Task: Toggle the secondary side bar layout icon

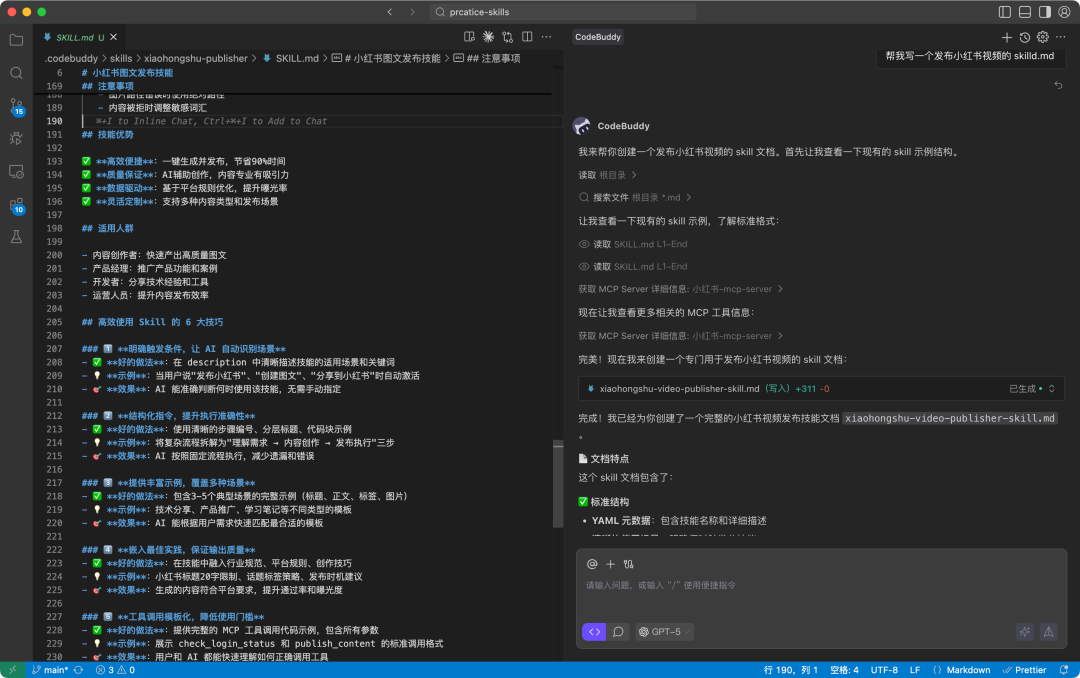Action: tap(1045, 12)
